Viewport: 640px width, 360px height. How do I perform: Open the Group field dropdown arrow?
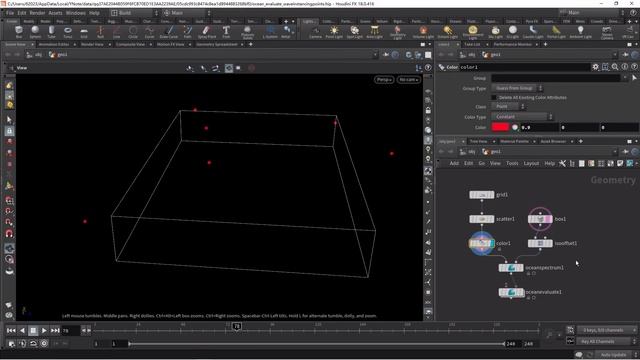(625, 78)
